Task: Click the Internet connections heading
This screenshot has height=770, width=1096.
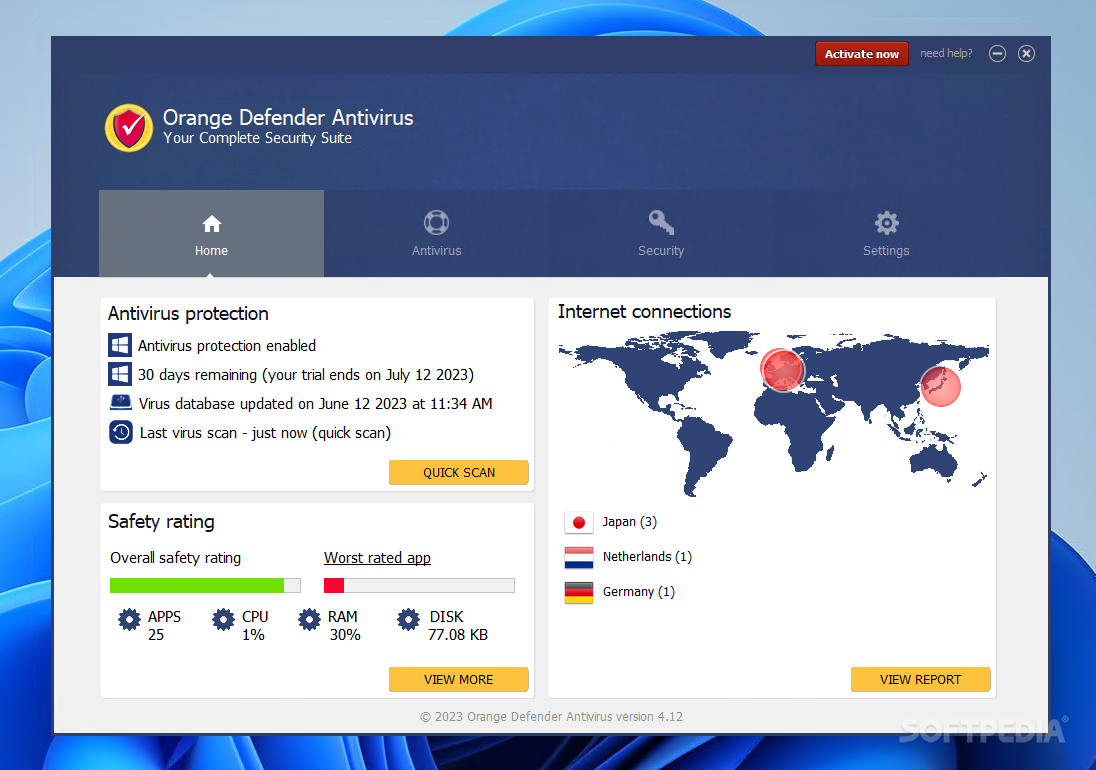Action: 644,312
